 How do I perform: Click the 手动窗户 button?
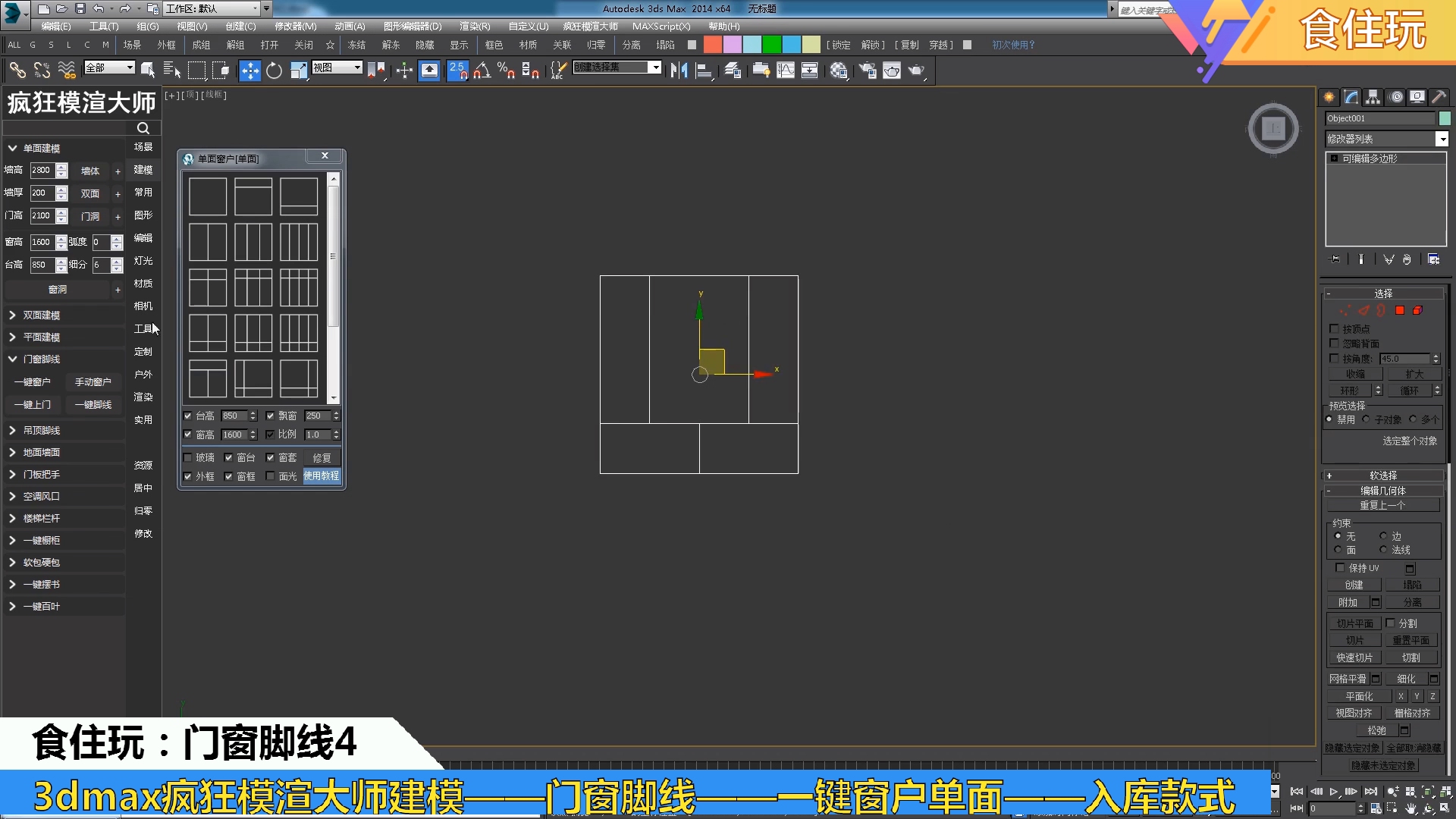(x=93, y=382)
